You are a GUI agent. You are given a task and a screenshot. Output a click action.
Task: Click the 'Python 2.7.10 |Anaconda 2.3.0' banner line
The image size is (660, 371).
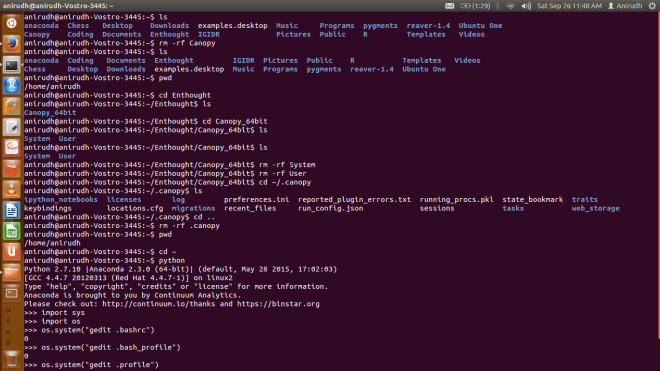pyautogui.click(x=181, y=269)
